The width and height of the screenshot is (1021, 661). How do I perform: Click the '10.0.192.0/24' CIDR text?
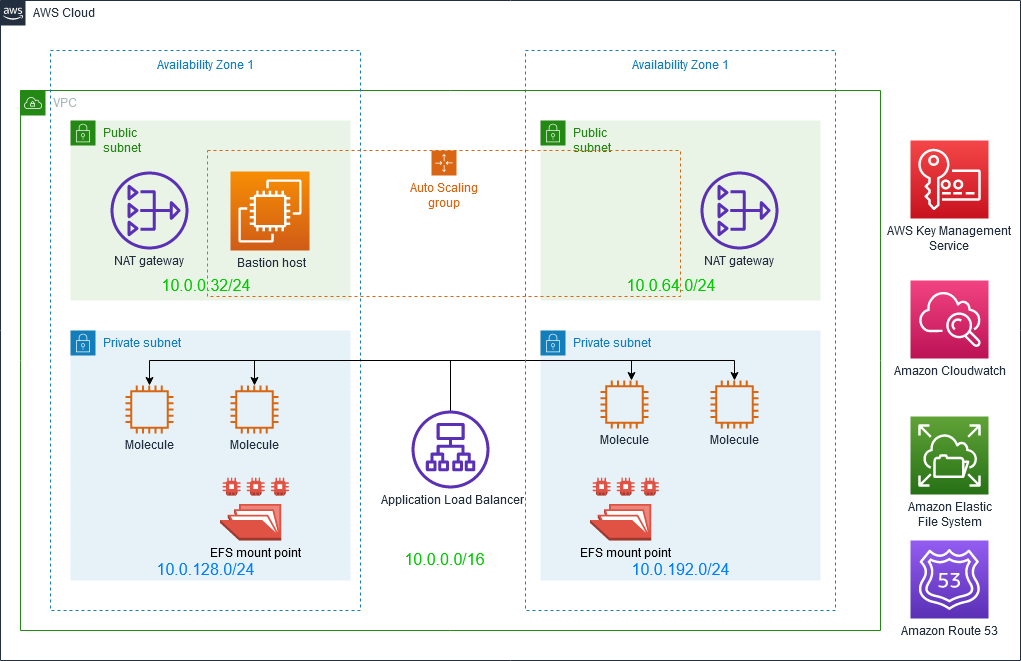pos(680,569)
